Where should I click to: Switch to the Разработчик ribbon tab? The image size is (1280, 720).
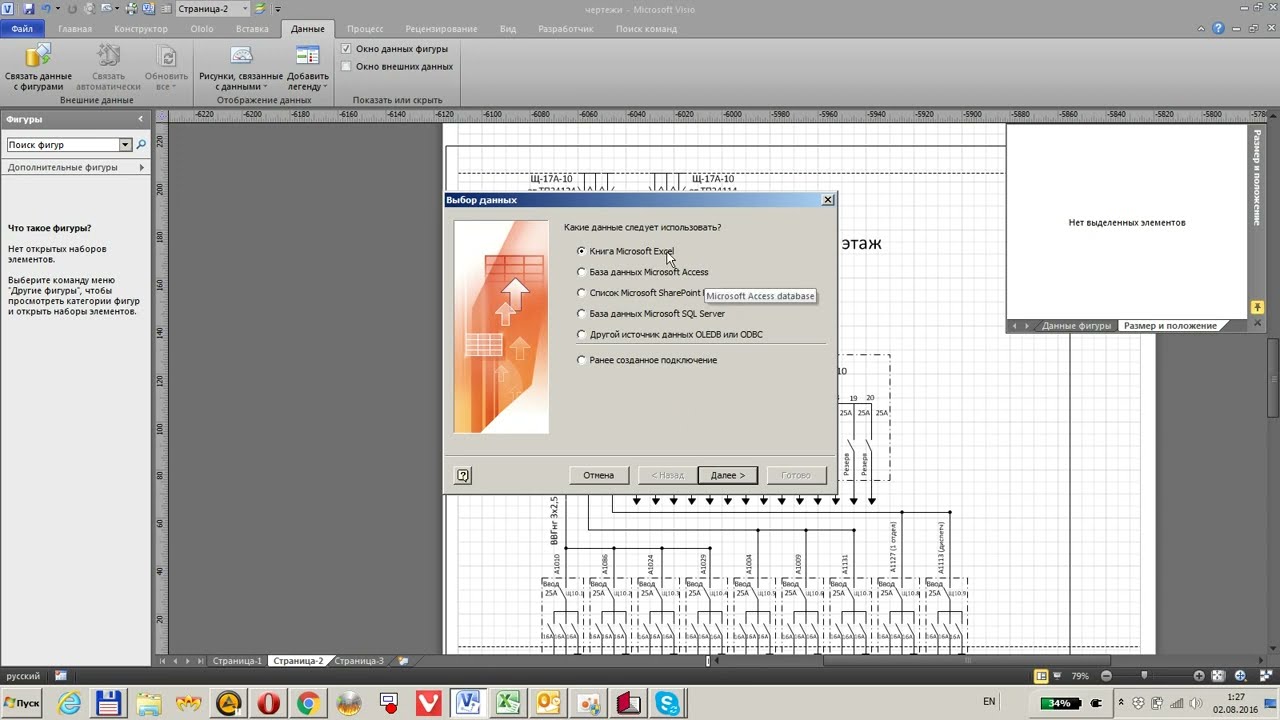click(566, 29)
